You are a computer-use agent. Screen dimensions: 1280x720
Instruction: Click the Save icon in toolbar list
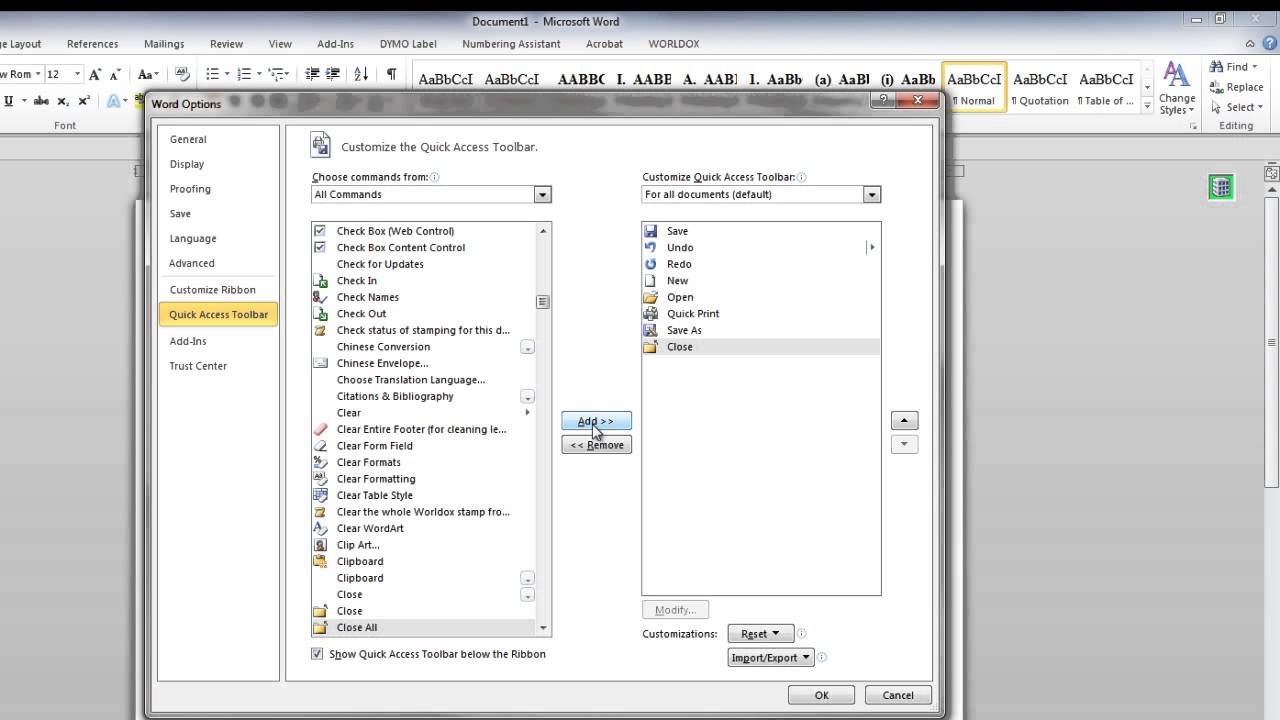(x=651, y=231)
